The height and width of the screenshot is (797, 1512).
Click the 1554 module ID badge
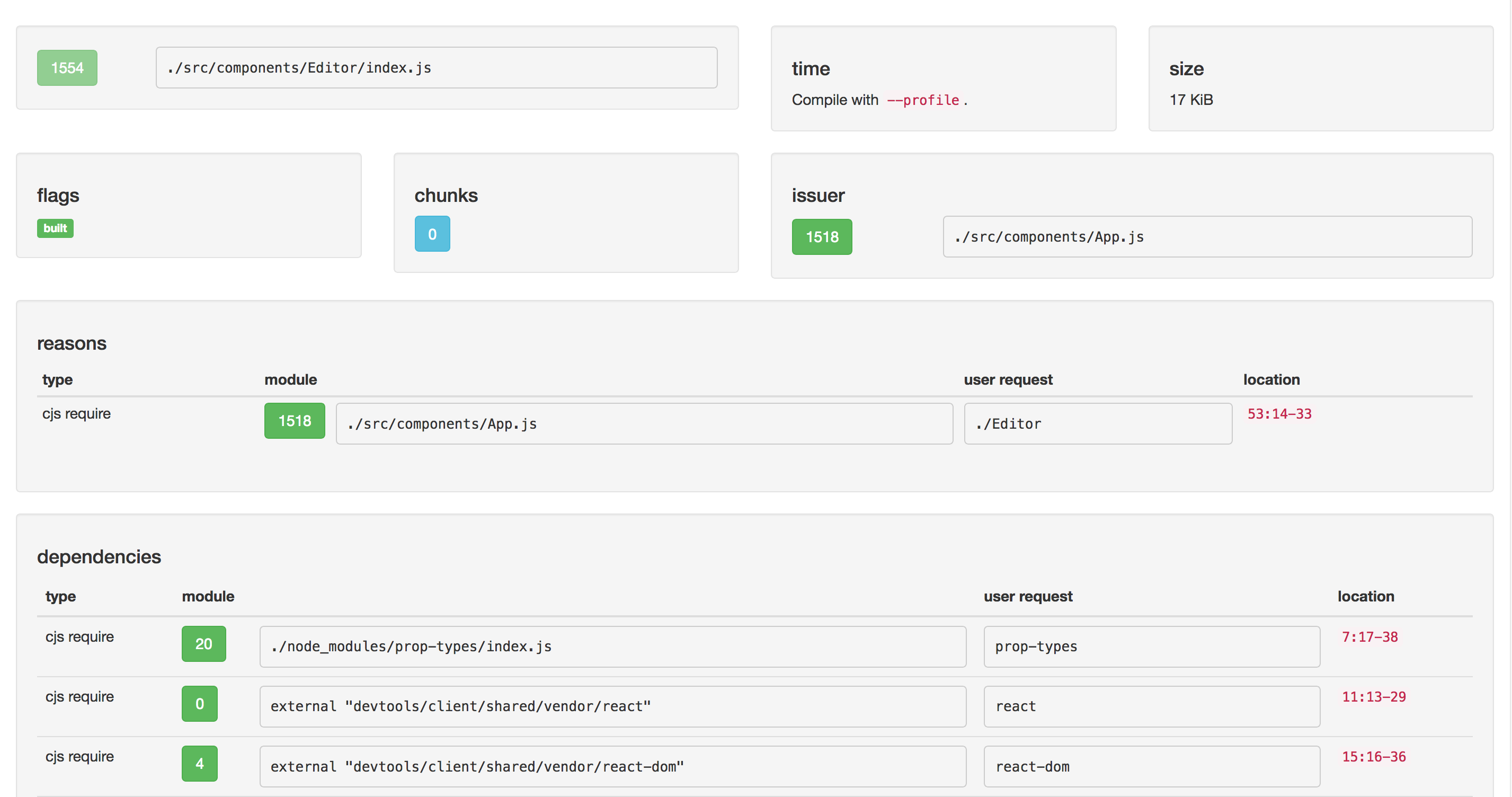tap(67, 67)
